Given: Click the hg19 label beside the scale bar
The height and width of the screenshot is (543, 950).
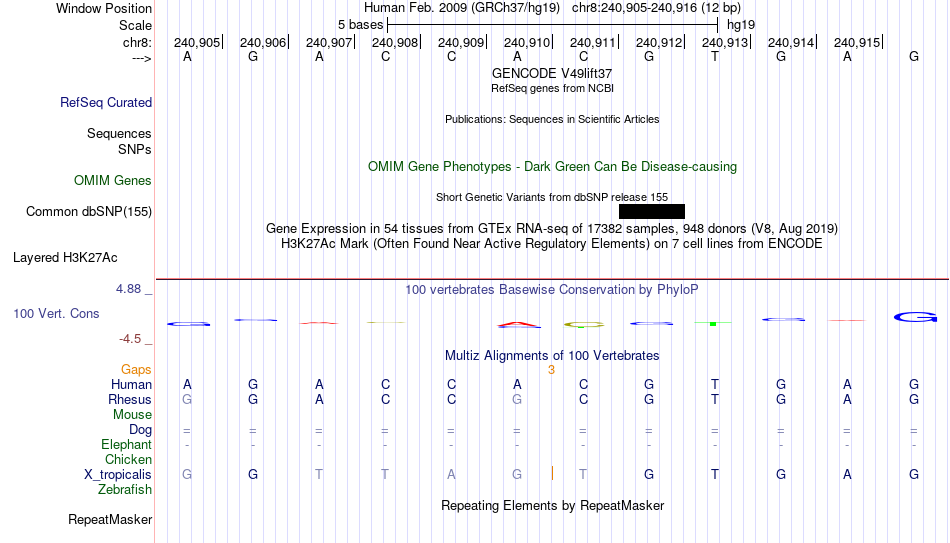Looking at the screenshot, I should (741, 25).
